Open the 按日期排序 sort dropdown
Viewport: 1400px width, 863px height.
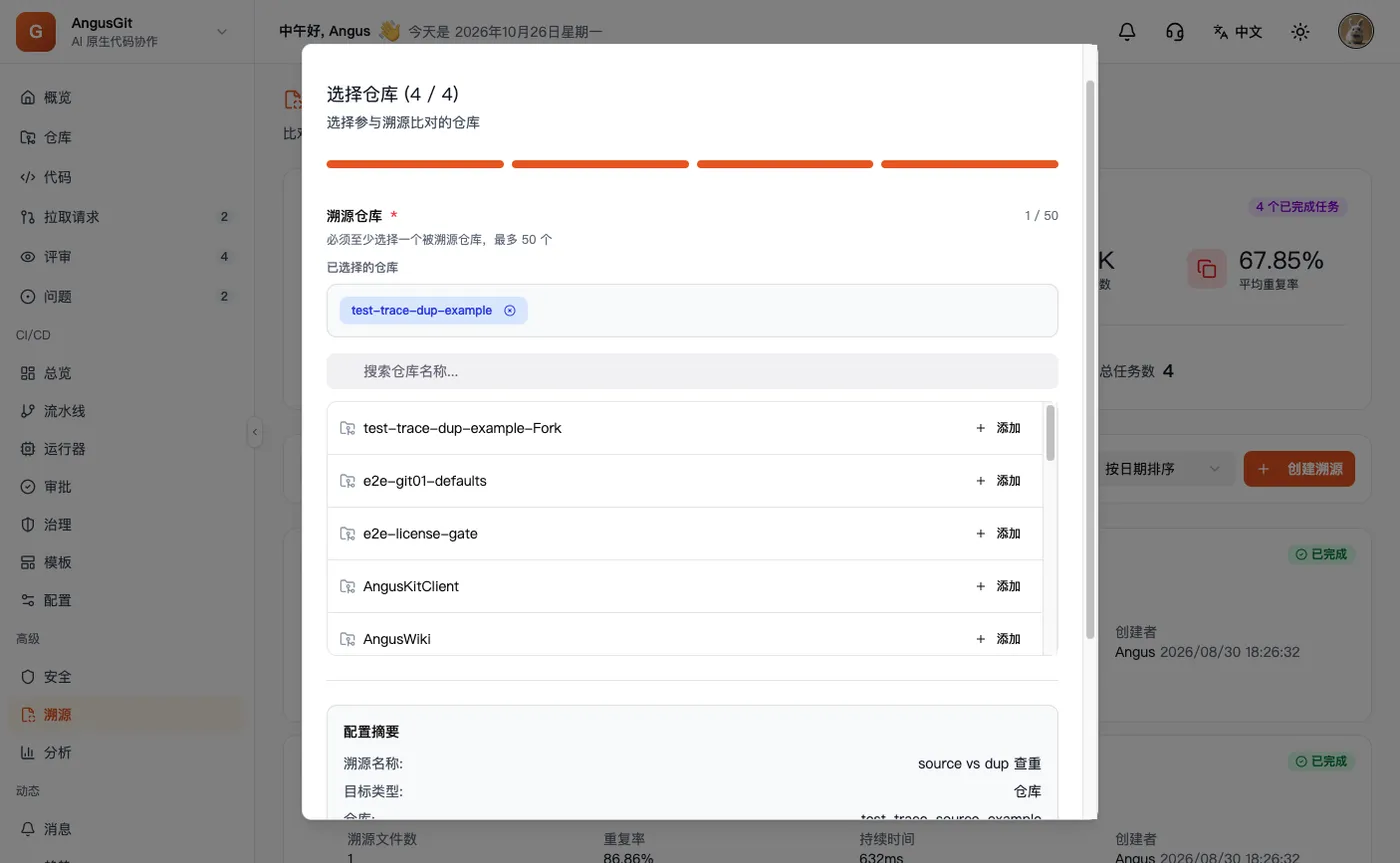tap(1166, 469)
